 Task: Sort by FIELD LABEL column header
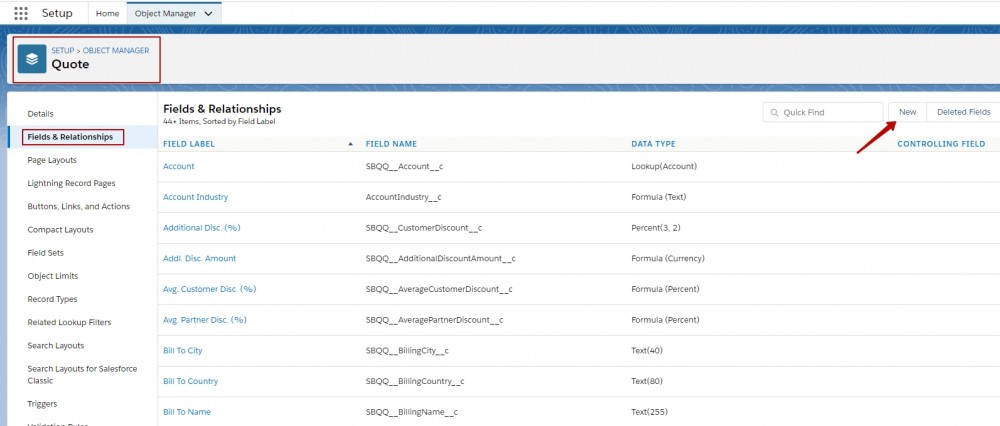189,144
